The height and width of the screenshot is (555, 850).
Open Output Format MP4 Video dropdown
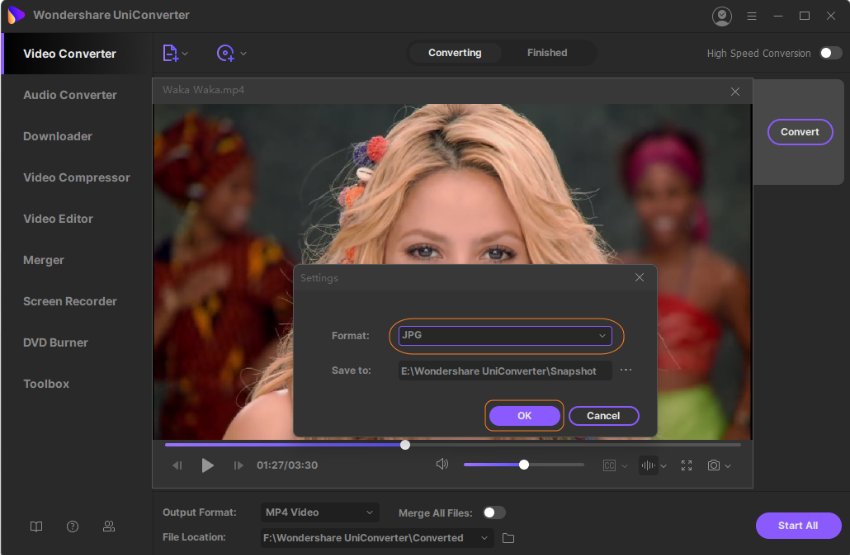click(320, 512)
